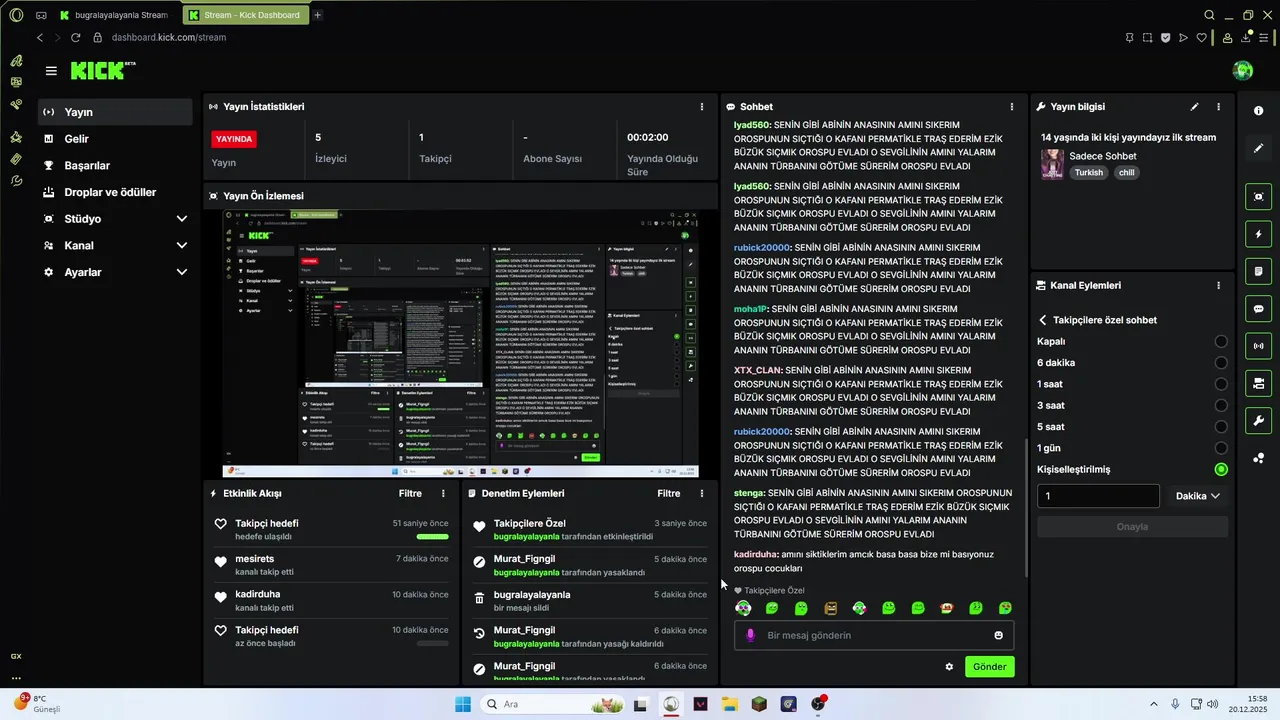Screen dimensions: 1280x720
Task: Click the purple microphone icon in the chat box
Action: click(x=751, y=635)
